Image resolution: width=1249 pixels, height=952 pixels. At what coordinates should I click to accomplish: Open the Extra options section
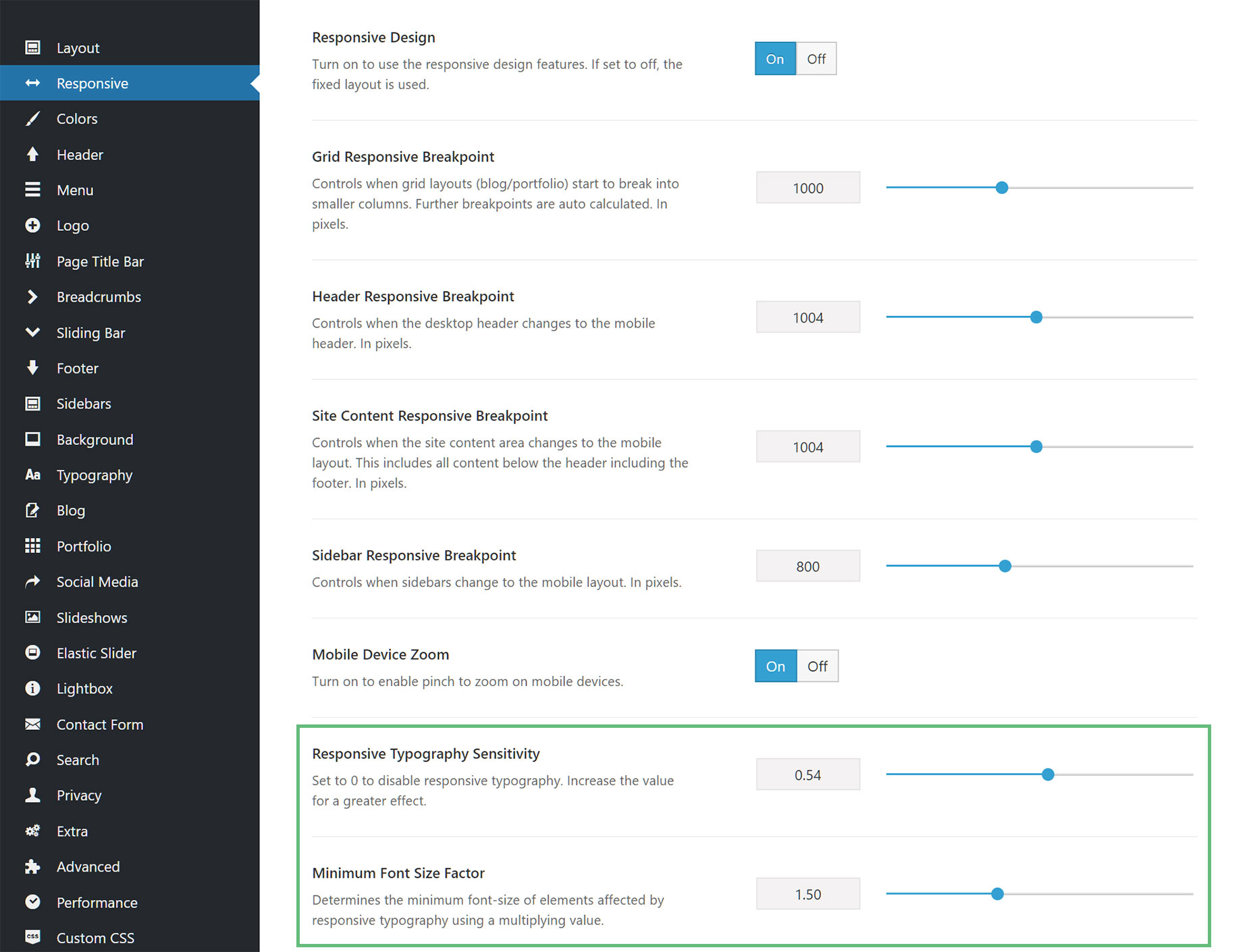point(130,831)
